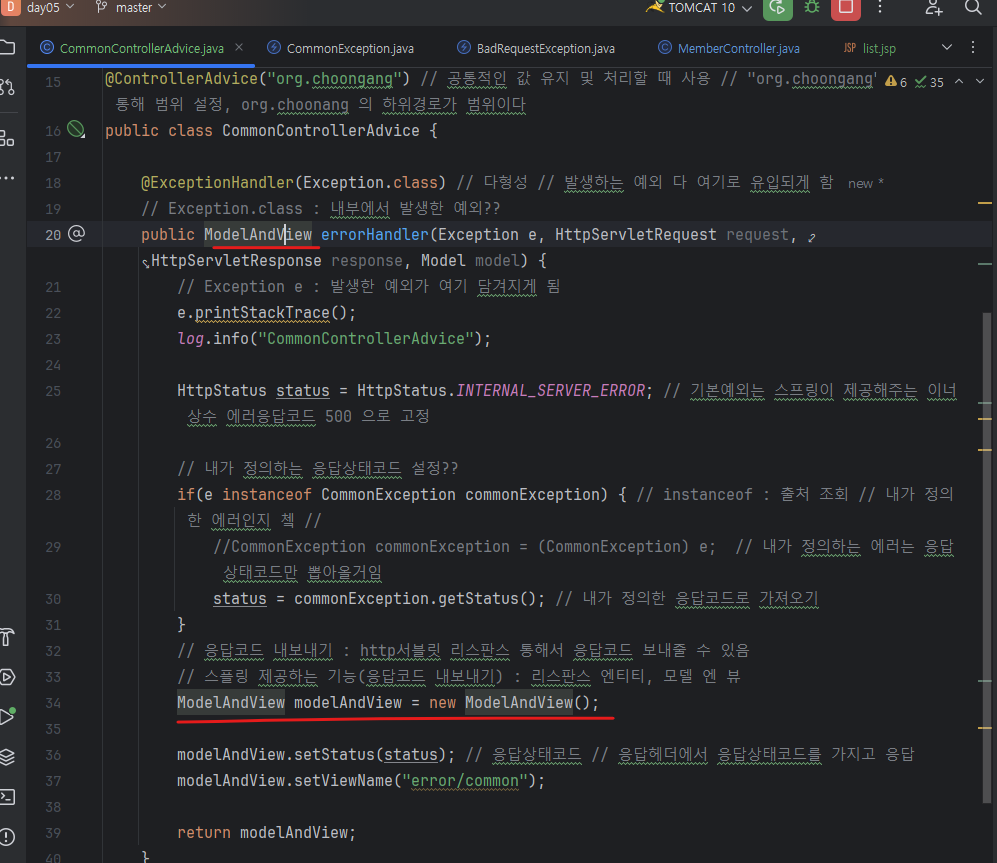Click new ModelAndView() on line 34
This screenshot has height=863, width=997.
click(x=514, y=703)
